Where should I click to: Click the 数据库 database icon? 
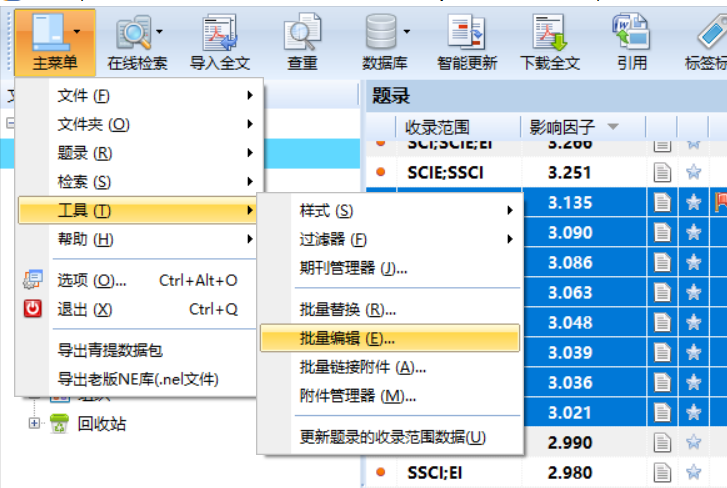point(381,32)
